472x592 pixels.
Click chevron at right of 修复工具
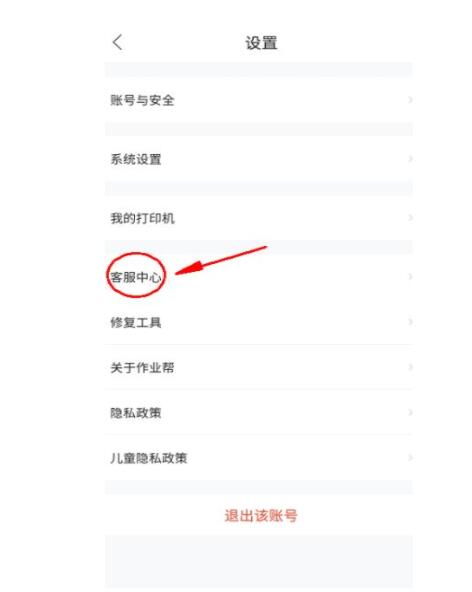[410, 322]
